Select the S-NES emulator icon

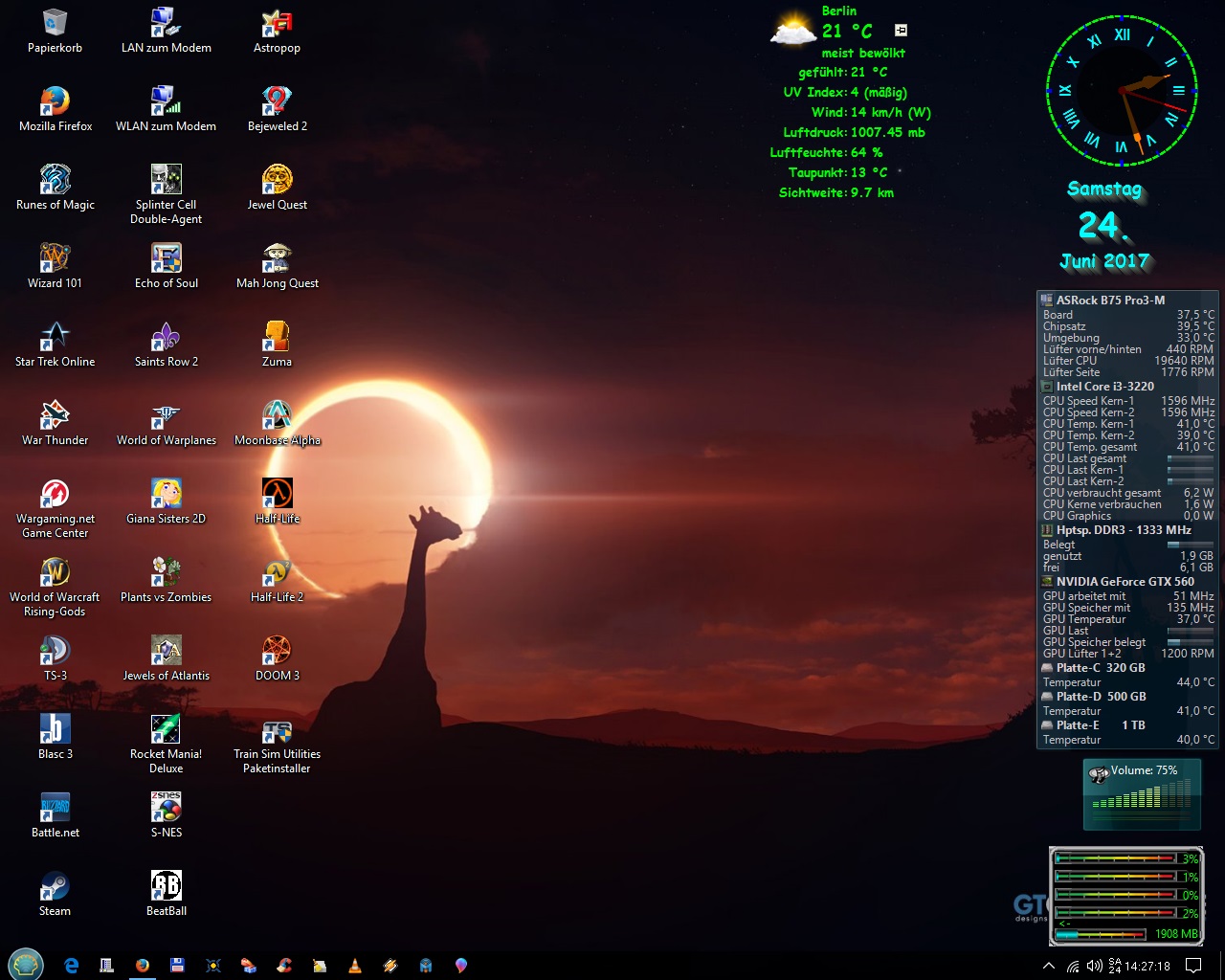pyautogui.click(x=167, y=815)
